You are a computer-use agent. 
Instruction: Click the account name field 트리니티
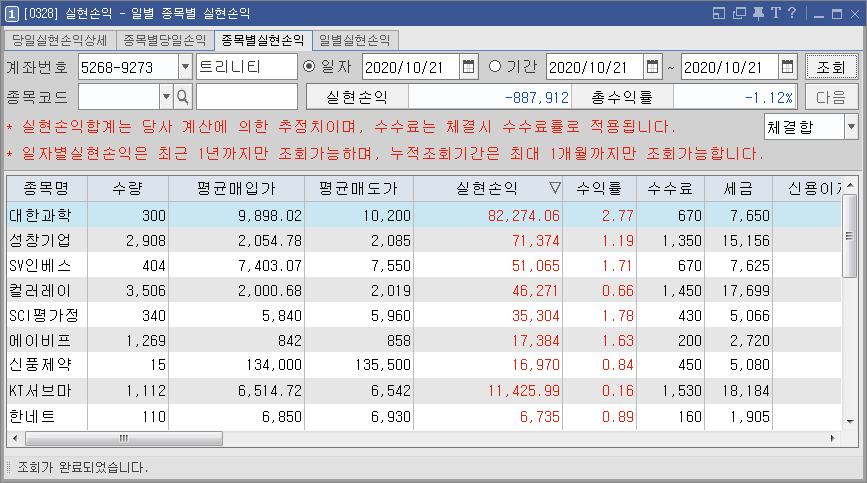247,67
